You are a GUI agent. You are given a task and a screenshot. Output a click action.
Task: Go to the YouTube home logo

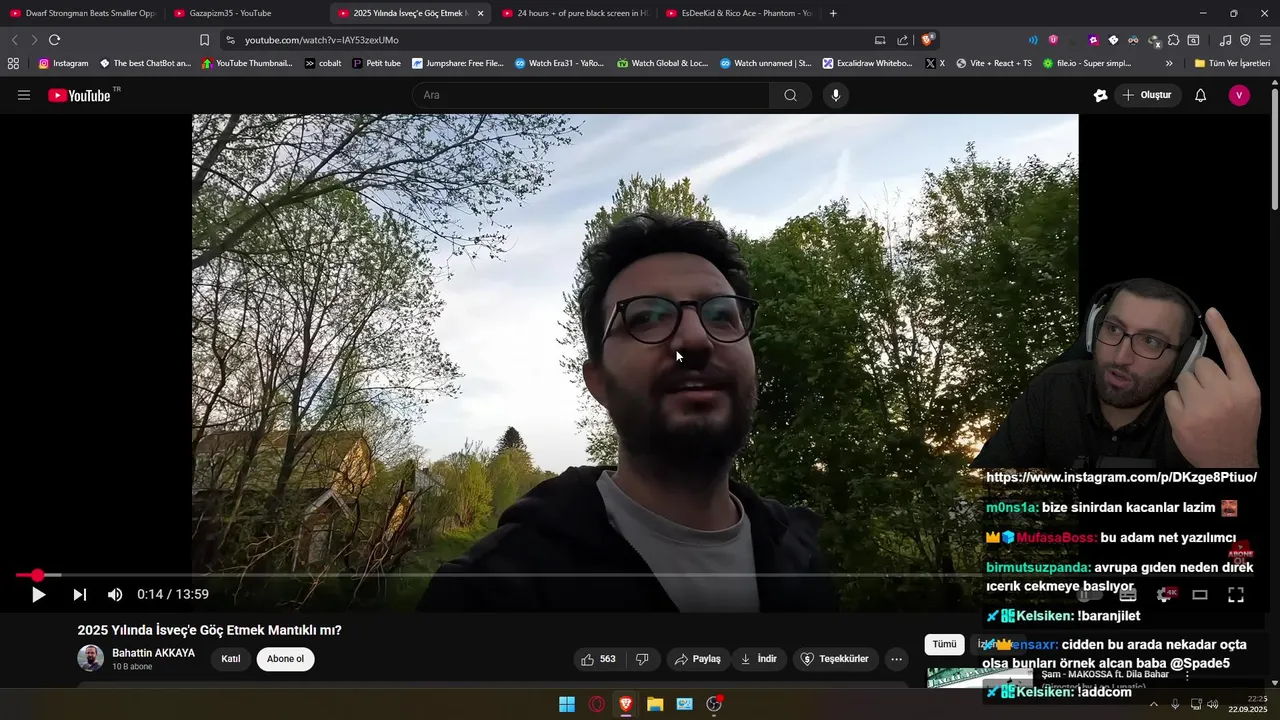(80, 95)
